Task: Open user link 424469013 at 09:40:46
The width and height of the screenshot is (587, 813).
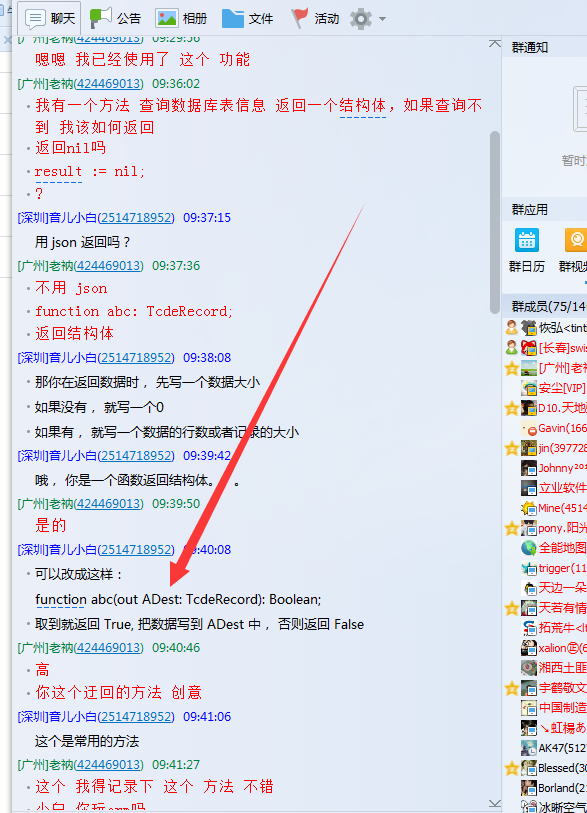Action: coord(108,648)
